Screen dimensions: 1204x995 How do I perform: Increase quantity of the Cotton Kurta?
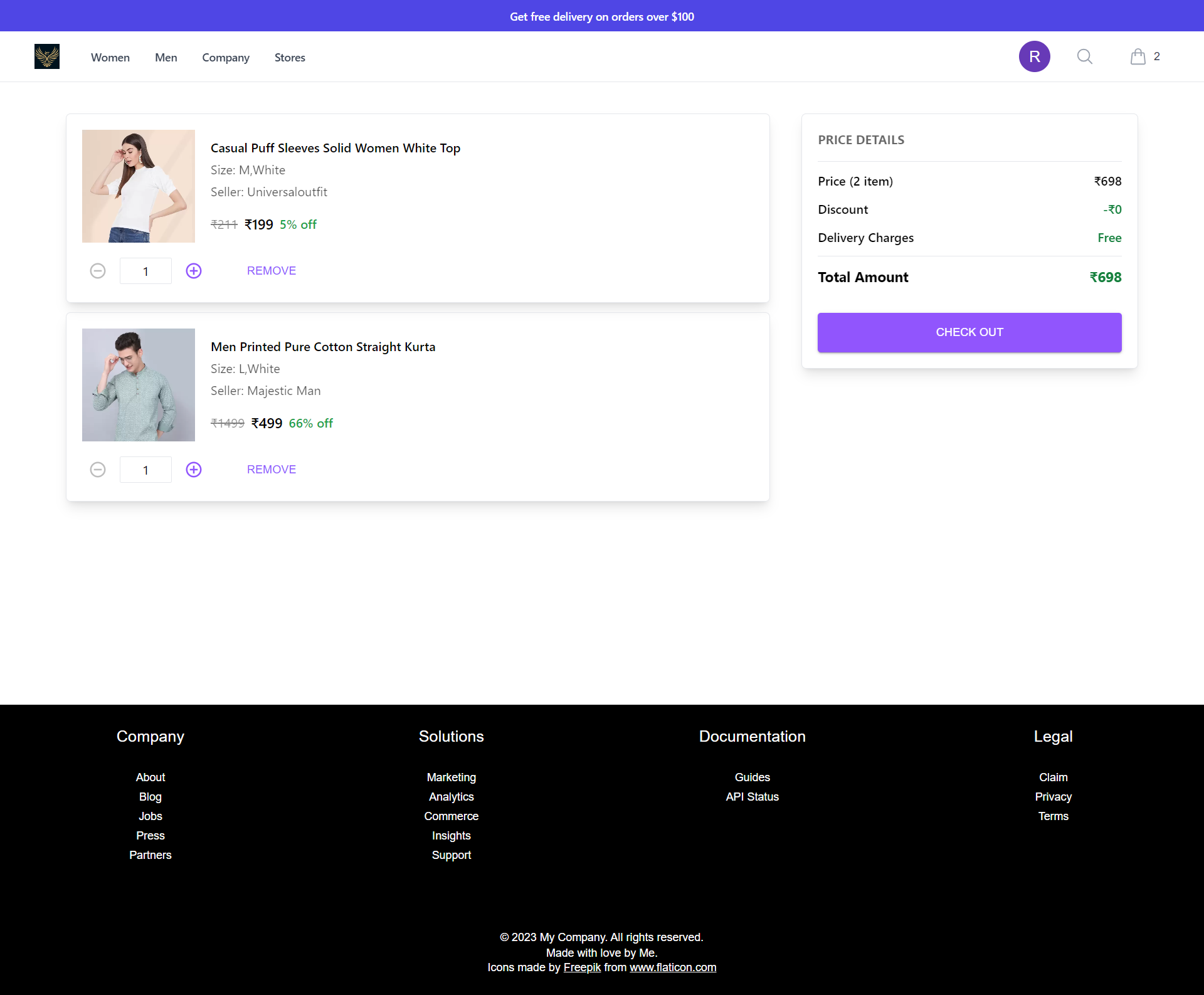click(x=193, y=469)
